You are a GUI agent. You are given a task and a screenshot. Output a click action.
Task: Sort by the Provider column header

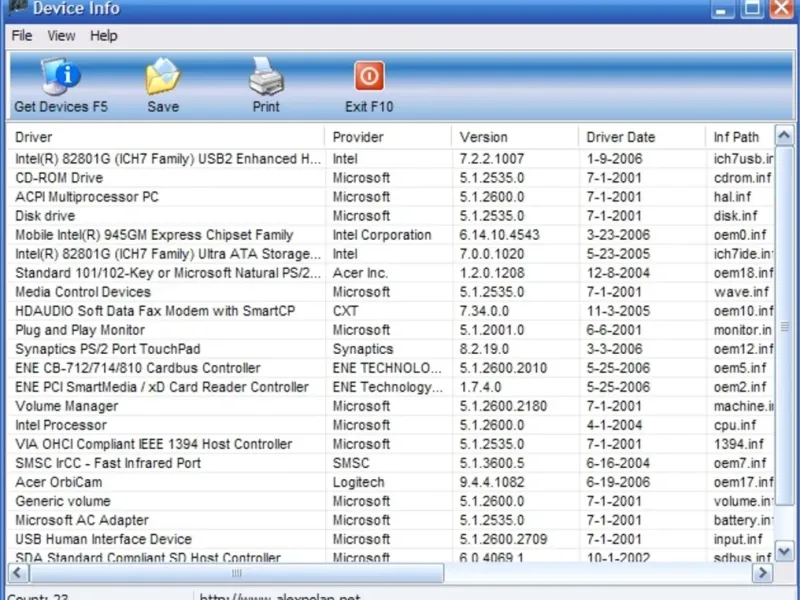click(388, 137)
